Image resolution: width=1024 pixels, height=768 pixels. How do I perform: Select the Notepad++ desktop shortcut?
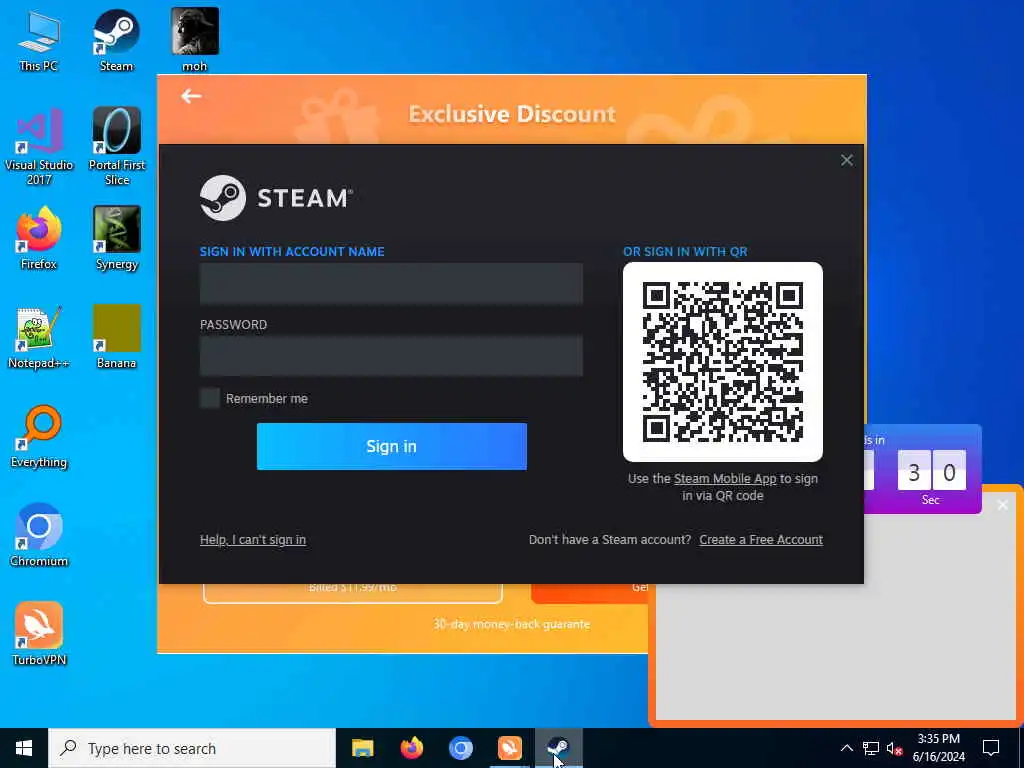click(39, 337)
